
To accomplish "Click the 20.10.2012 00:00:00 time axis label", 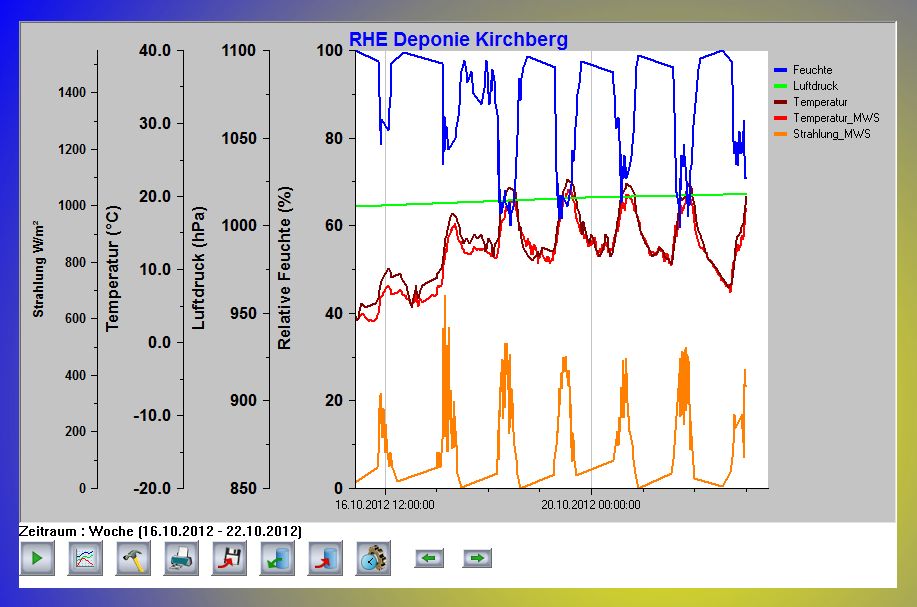I will [591, 505].
